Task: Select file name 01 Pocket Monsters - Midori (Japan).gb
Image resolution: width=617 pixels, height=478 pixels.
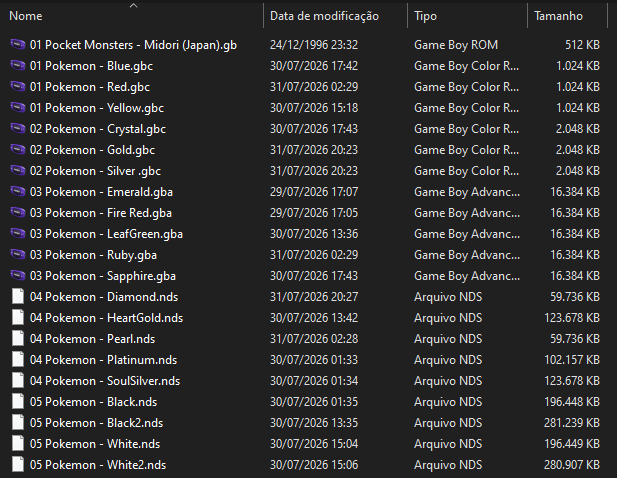Action: [x=133, y=45]
